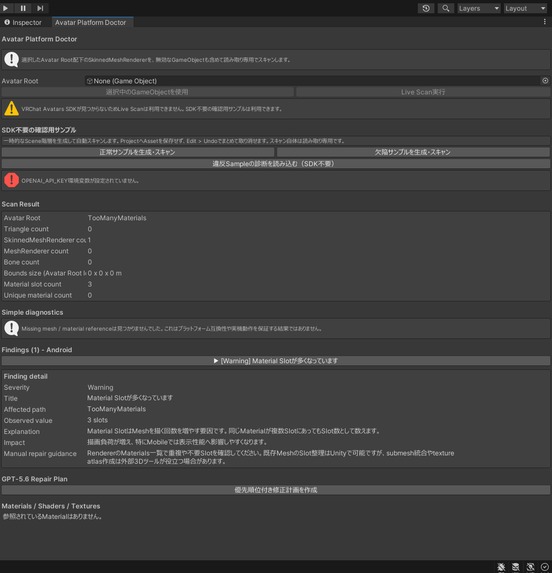
Task: Click the second status bar icon with the slash
Action: click(x=516, y=567)
